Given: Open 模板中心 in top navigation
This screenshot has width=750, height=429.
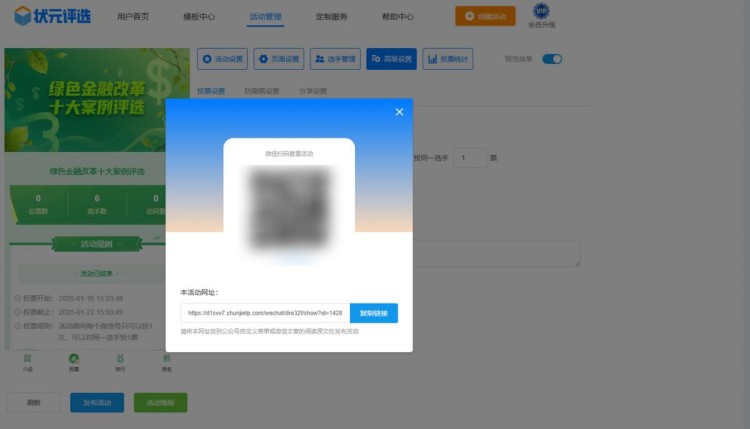Looking at the screenshot, I should (x=199, y=17).
